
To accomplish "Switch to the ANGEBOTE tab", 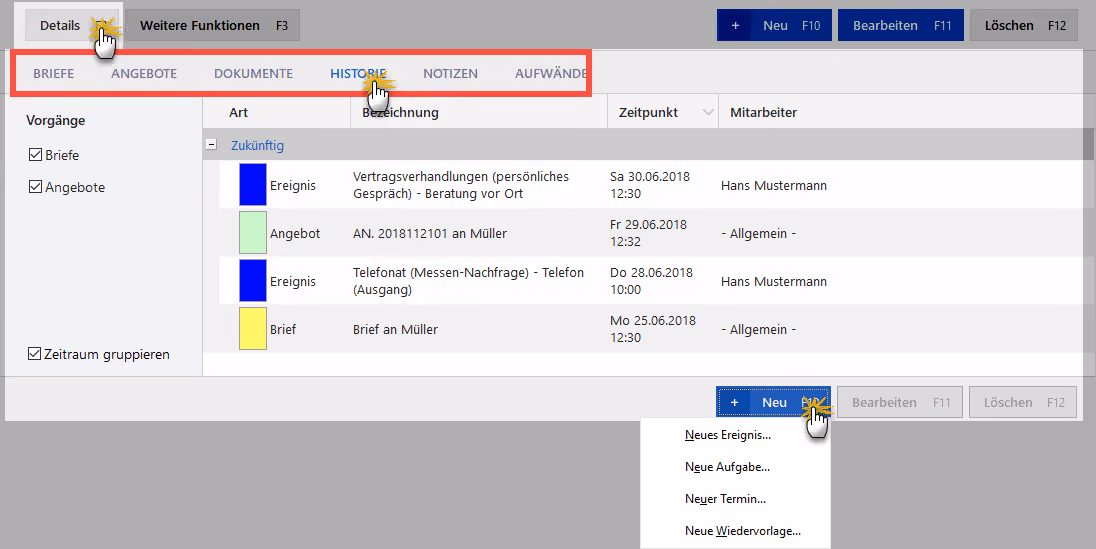I will 144,73.
